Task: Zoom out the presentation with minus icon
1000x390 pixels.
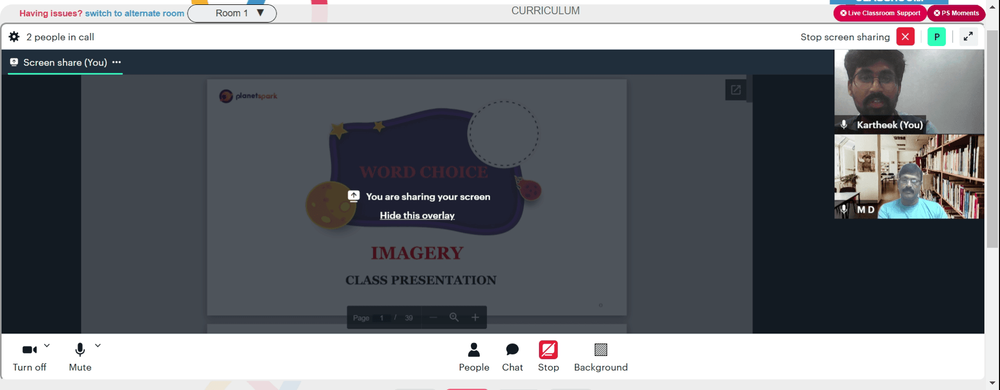Action: point(434,317)
